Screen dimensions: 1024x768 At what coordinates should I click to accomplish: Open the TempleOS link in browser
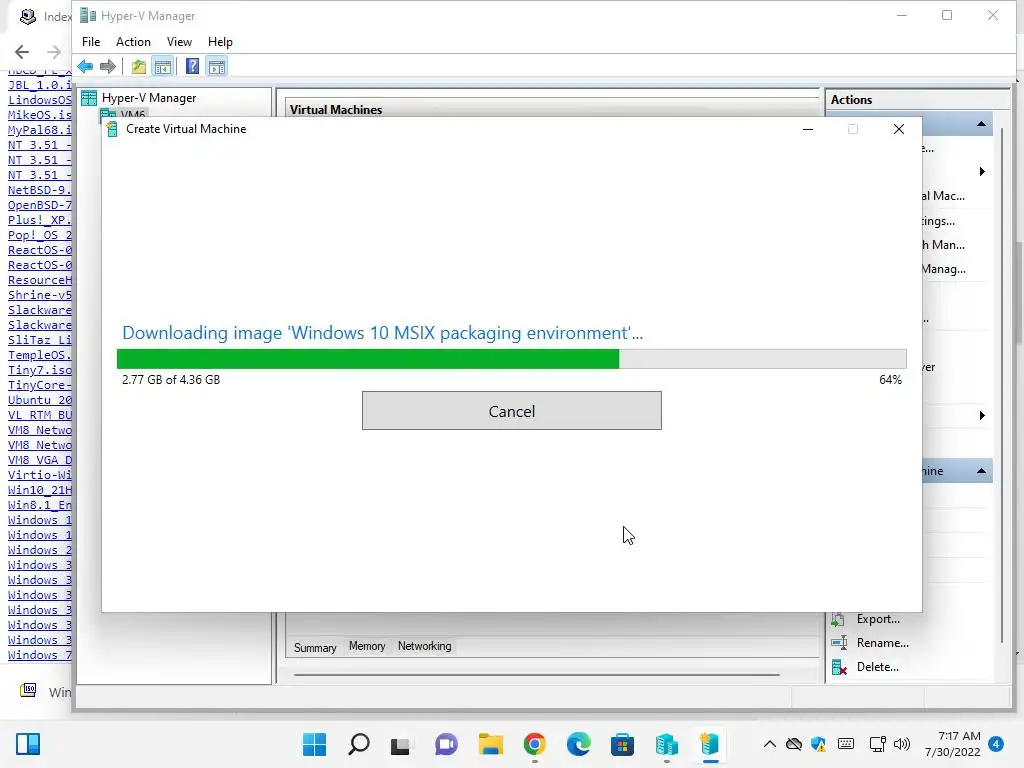click(x=40, y=355)
